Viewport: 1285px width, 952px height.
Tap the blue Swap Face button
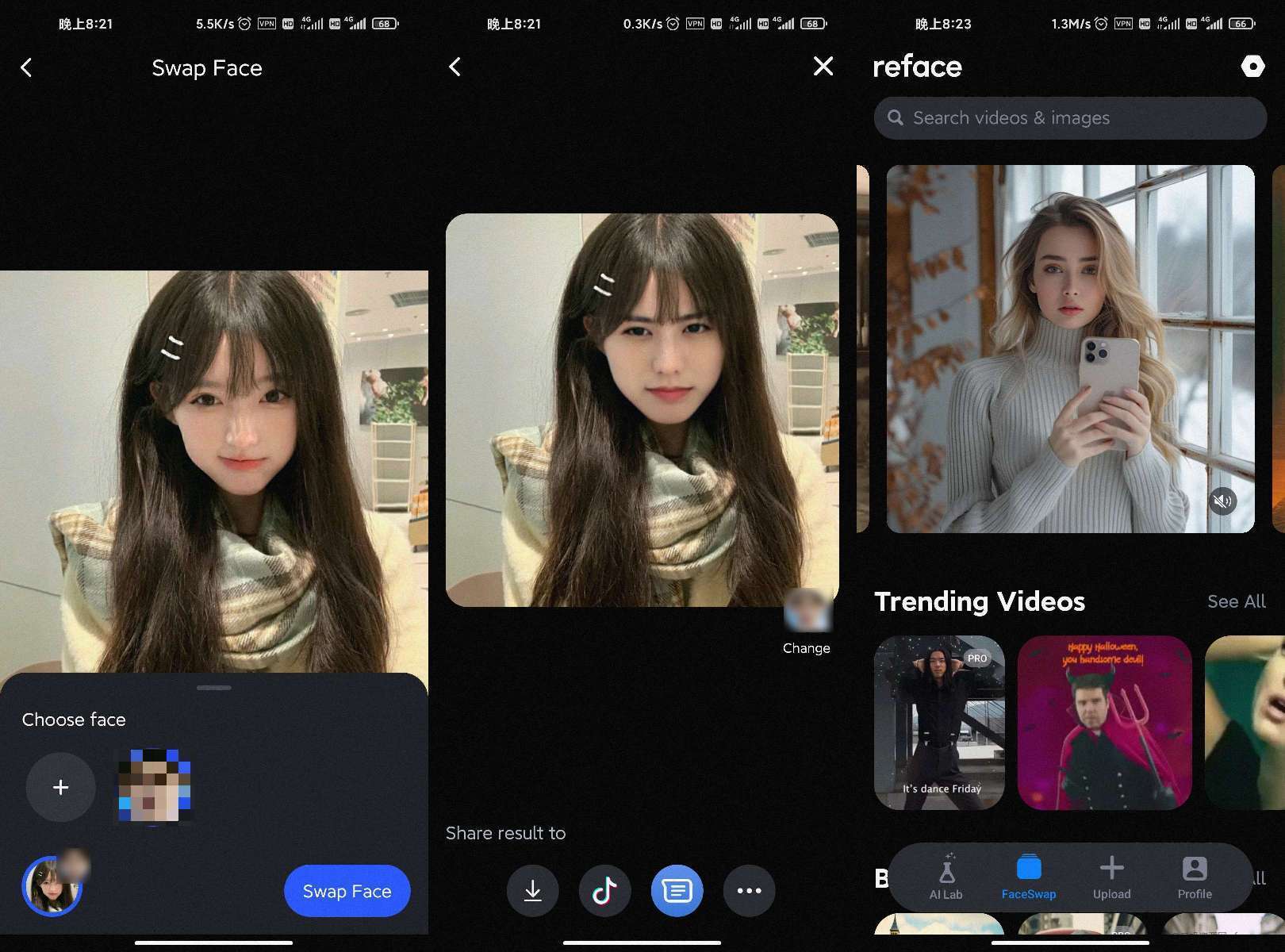point(347,891)
